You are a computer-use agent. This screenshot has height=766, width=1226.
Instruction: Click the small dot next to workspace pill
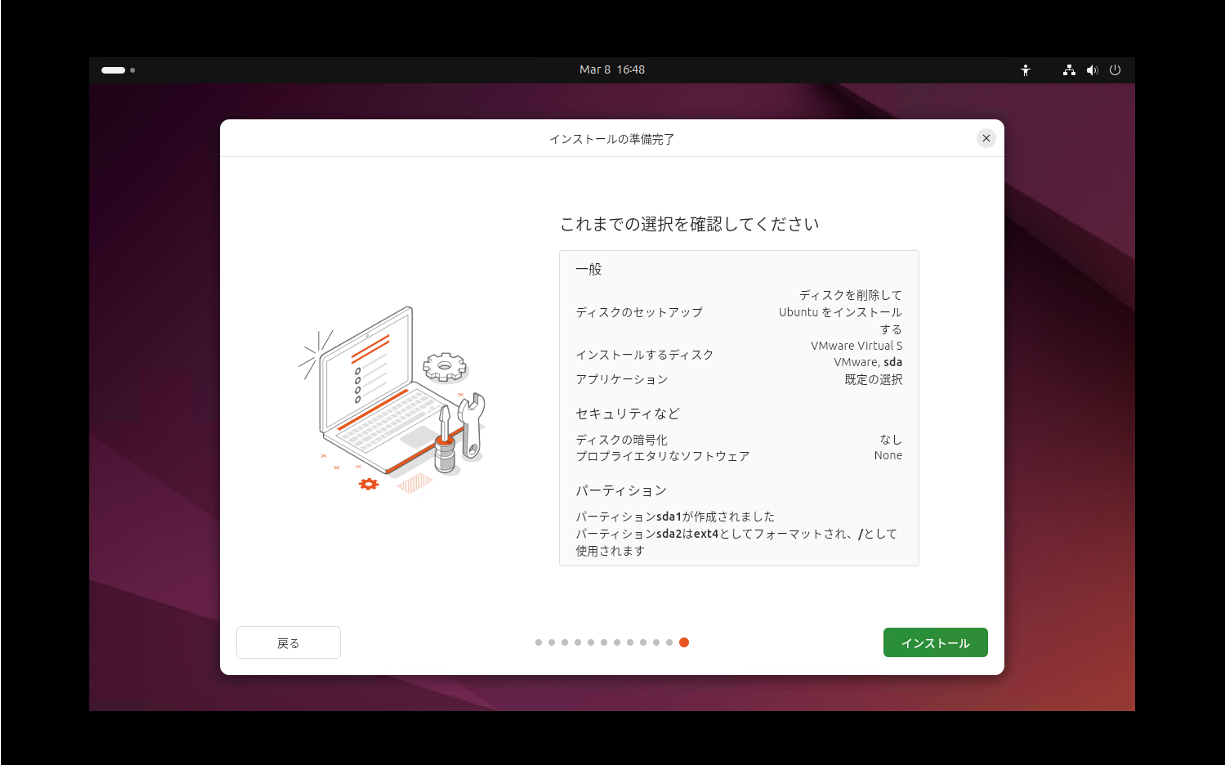[131, 71]
